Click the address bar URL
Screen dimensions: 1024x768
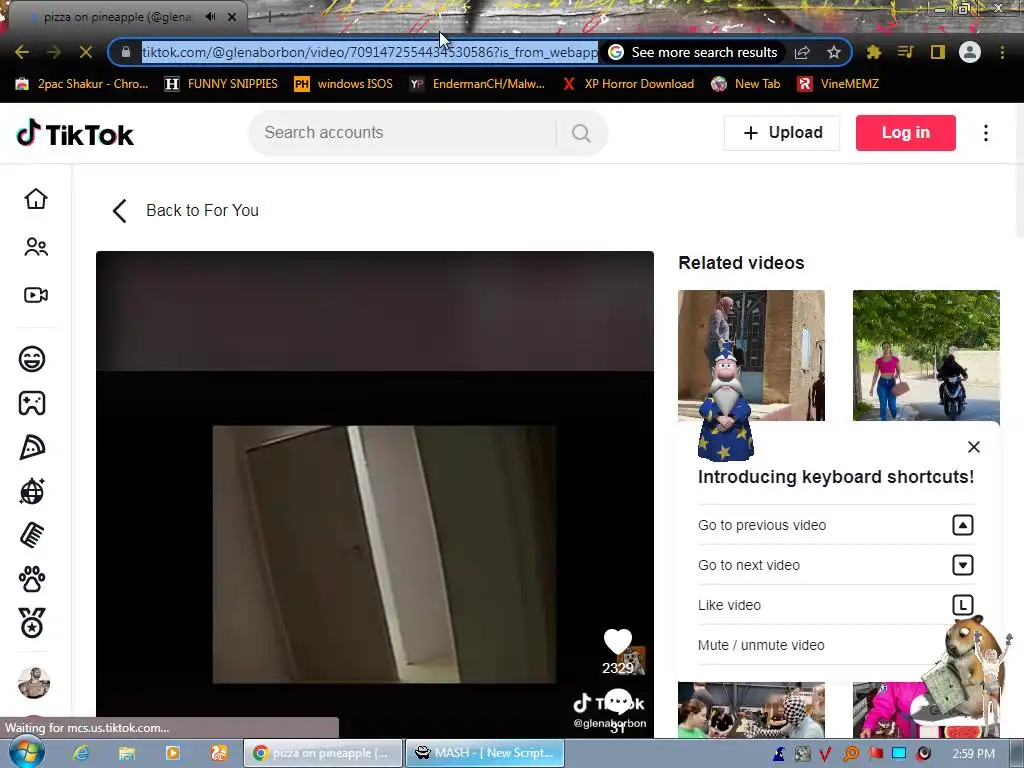click(370, 52)
